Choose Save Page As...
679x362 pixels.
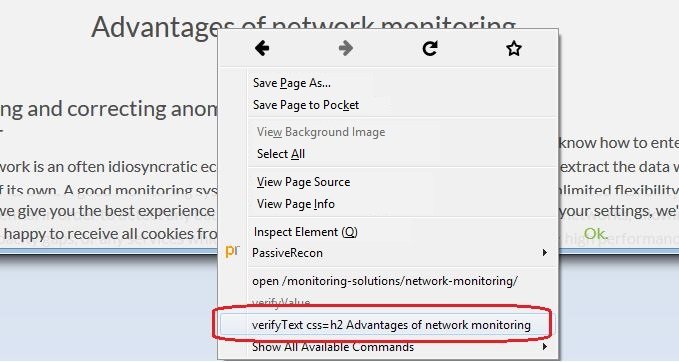click(292, 83)
